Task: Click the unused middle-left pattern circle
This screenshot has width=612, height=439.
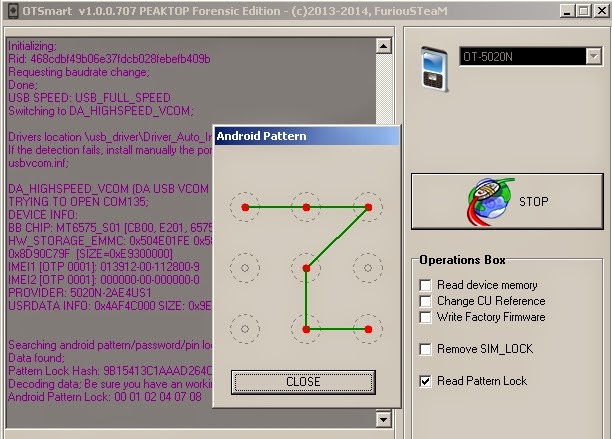Action: [245, 268]
